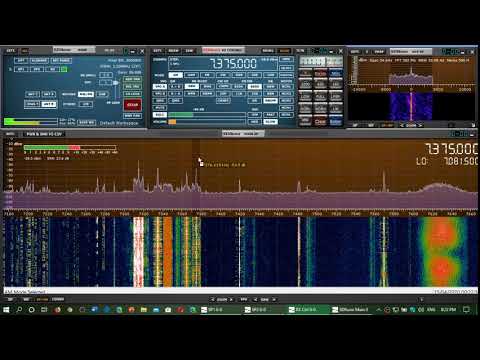480x360 pixels.
Task: Click PWR & SNR TO CSV button
Action: pyautogui.click(x=44, y=134)
